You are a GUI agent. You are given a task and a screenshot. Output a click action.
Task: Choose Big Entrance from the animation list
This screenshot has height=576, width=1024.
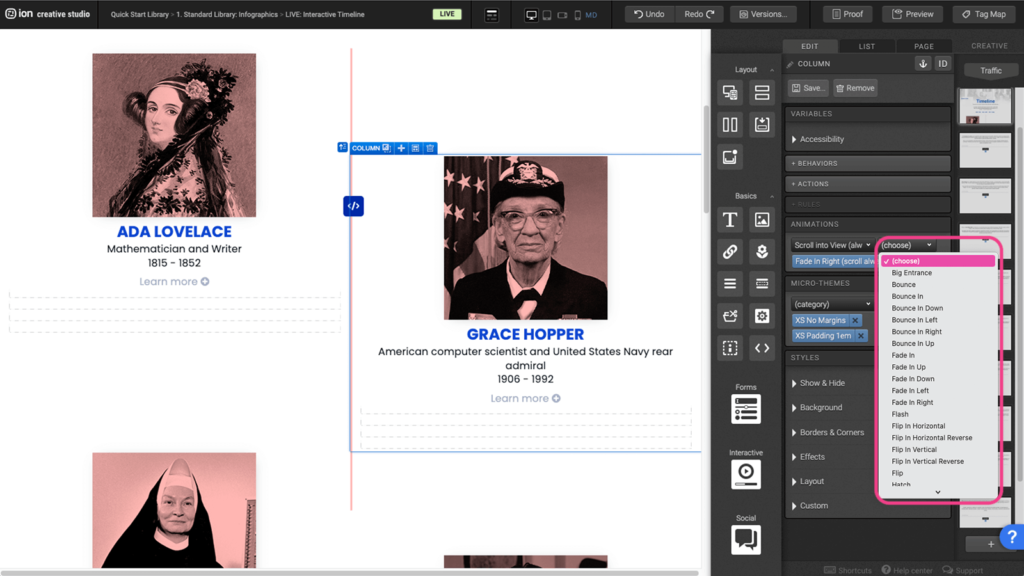tap(912, 273)
